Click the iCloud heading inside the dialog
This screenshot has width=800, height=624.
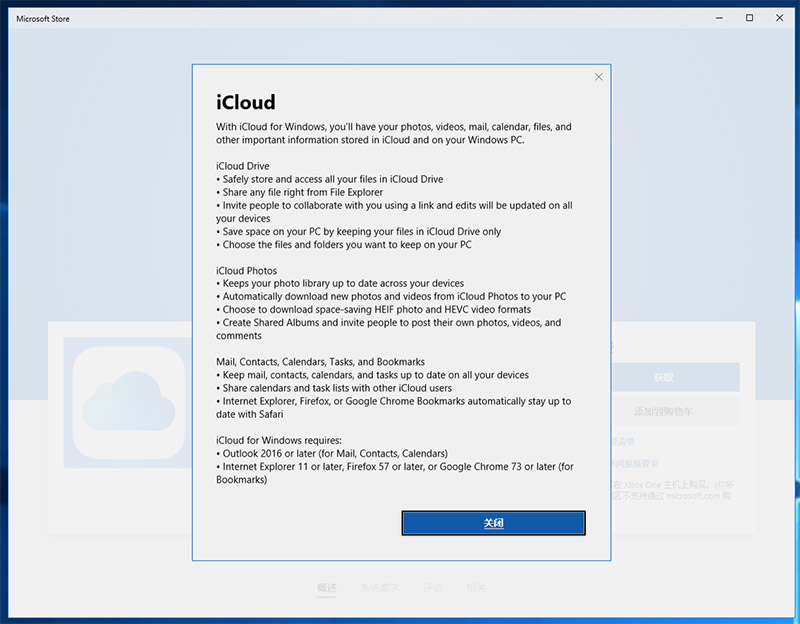(243, 102)
